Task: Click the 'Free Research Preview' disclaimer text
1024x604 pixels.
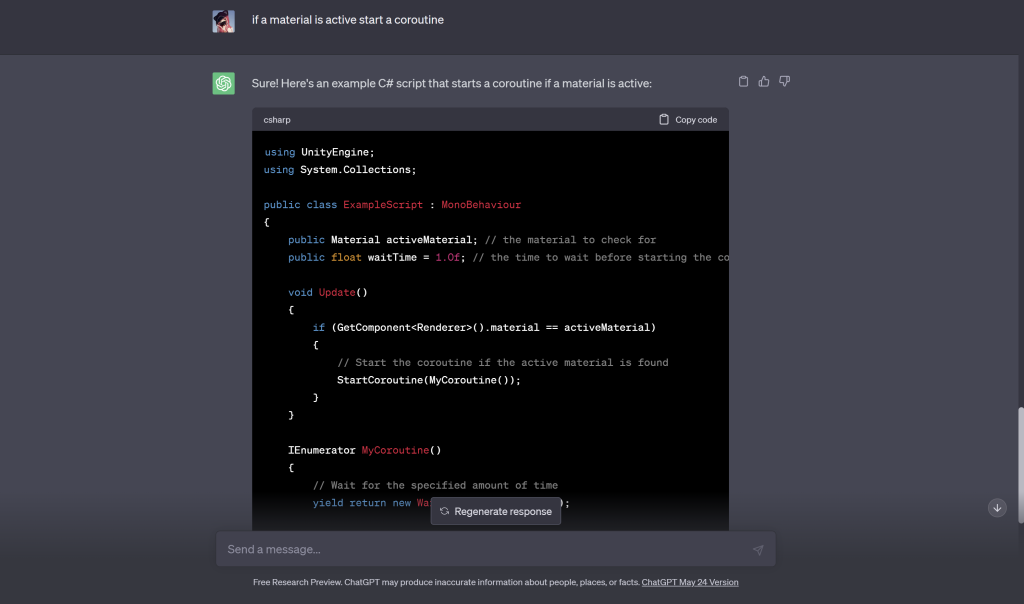Action: [446, 582]
